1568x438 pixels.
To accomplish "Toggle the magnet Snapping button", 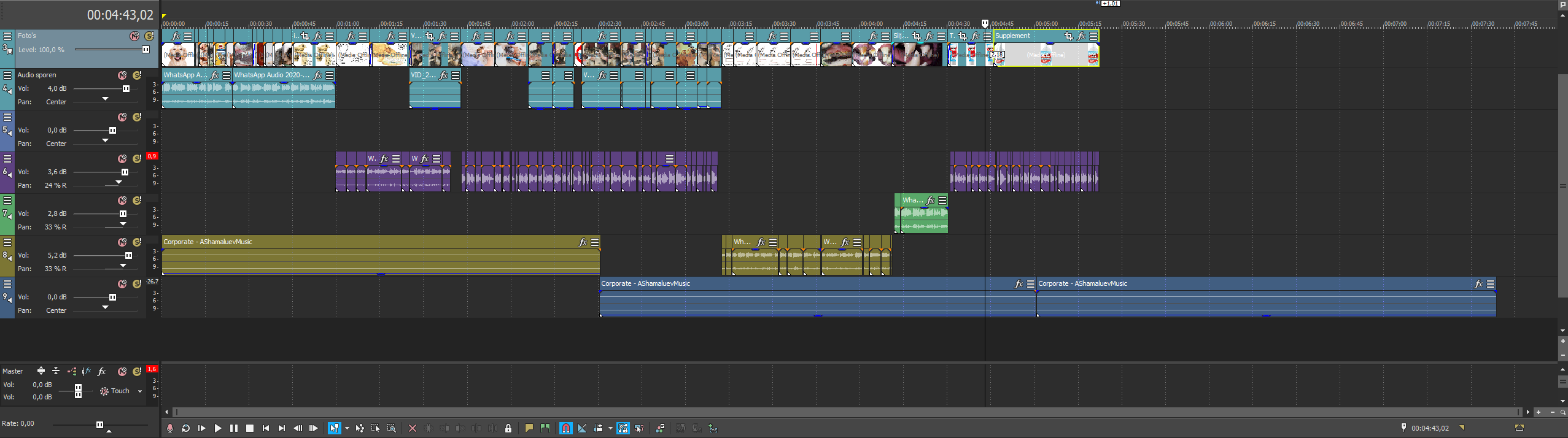I will point(565,428).
